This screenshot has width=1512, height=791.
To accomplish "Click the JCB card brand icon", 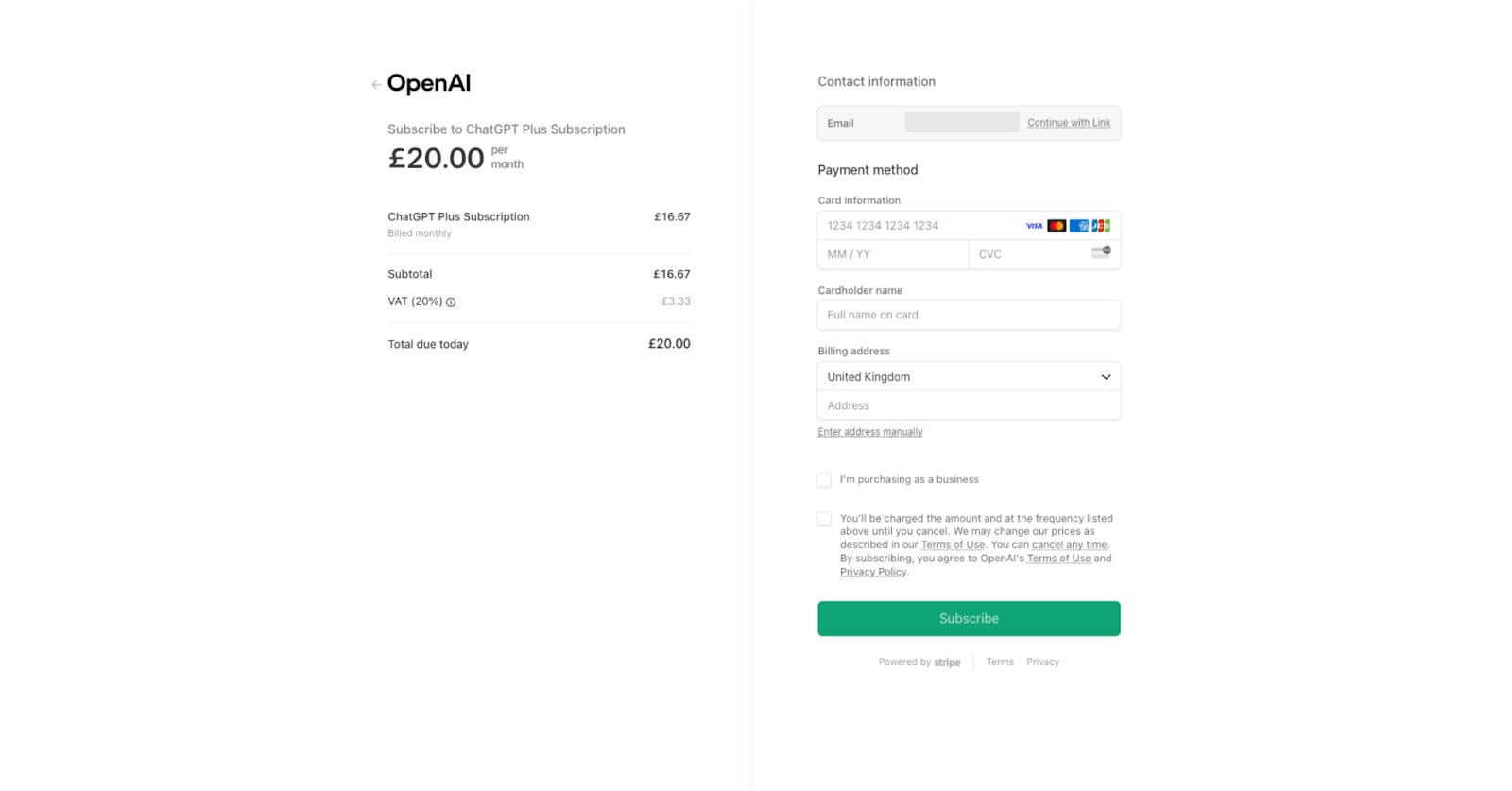I will (x=1101, y=225).
